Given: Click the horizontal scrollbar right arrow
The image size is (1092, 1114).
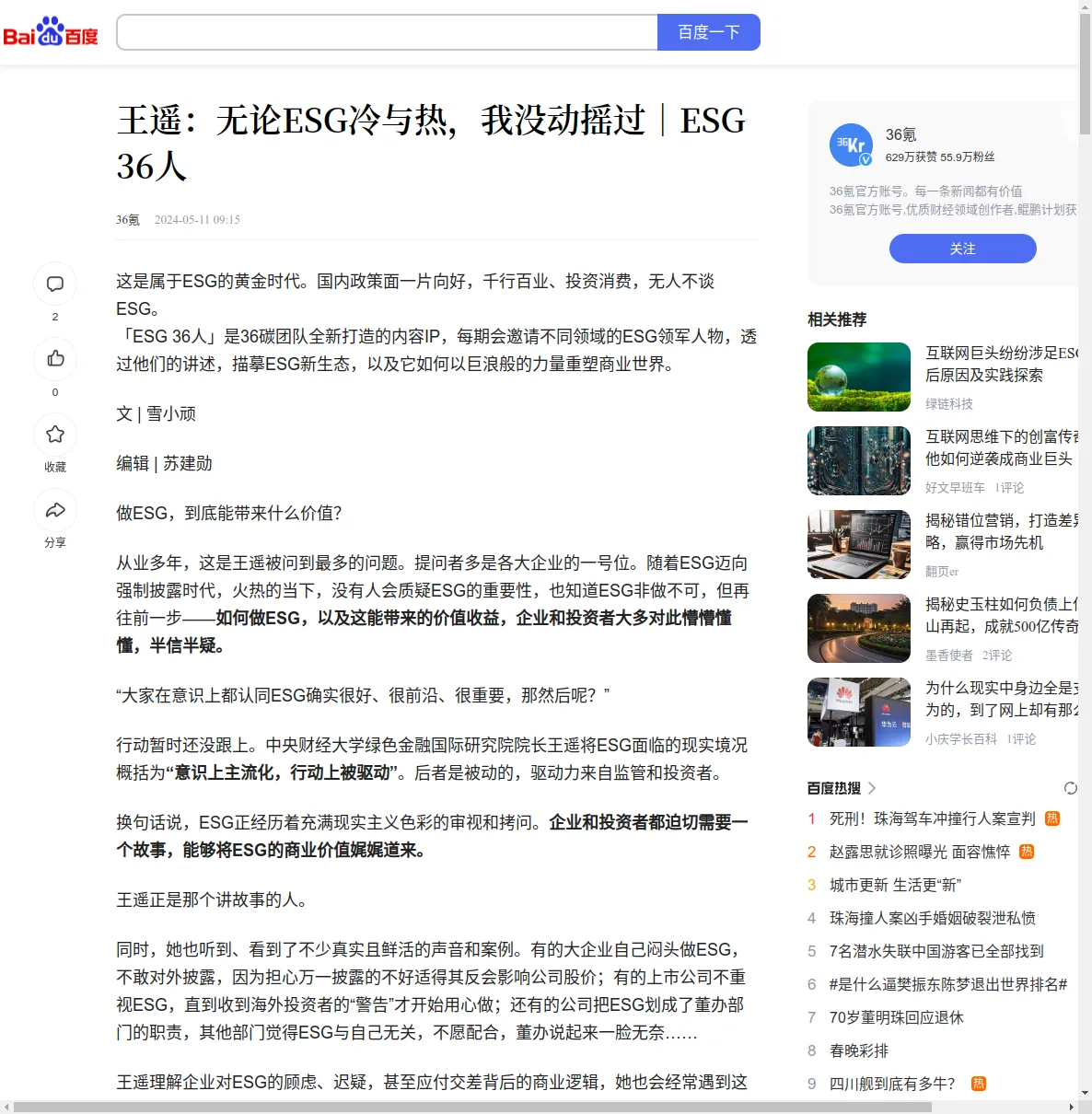Looking at the screenshot, I should click(1071, 1107).
